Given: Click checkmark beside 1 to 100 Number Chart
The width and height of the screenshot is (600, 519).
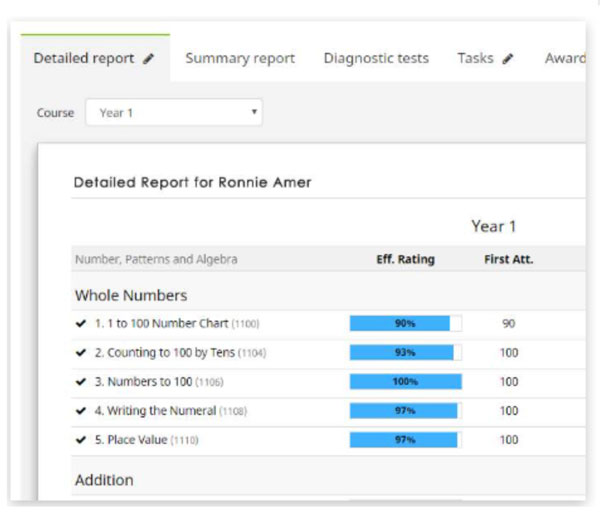Looking at the screenshot, I should [x=81, y=324].
